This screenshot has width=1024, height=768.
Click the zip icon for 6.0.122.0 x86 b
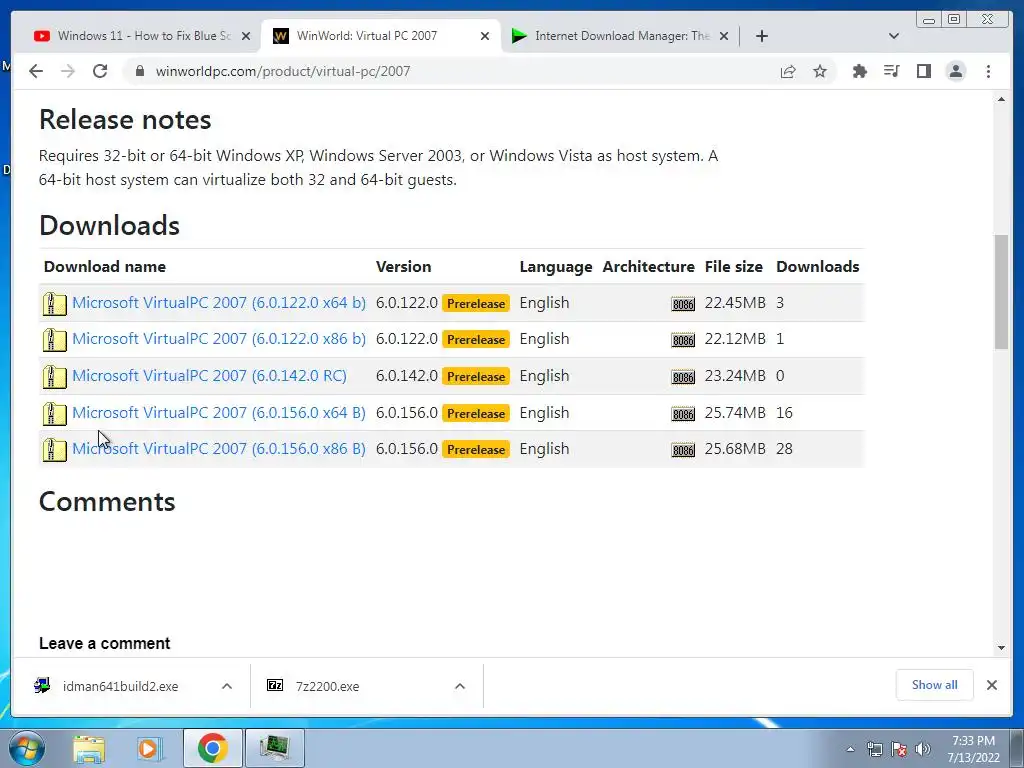point(54,340)
